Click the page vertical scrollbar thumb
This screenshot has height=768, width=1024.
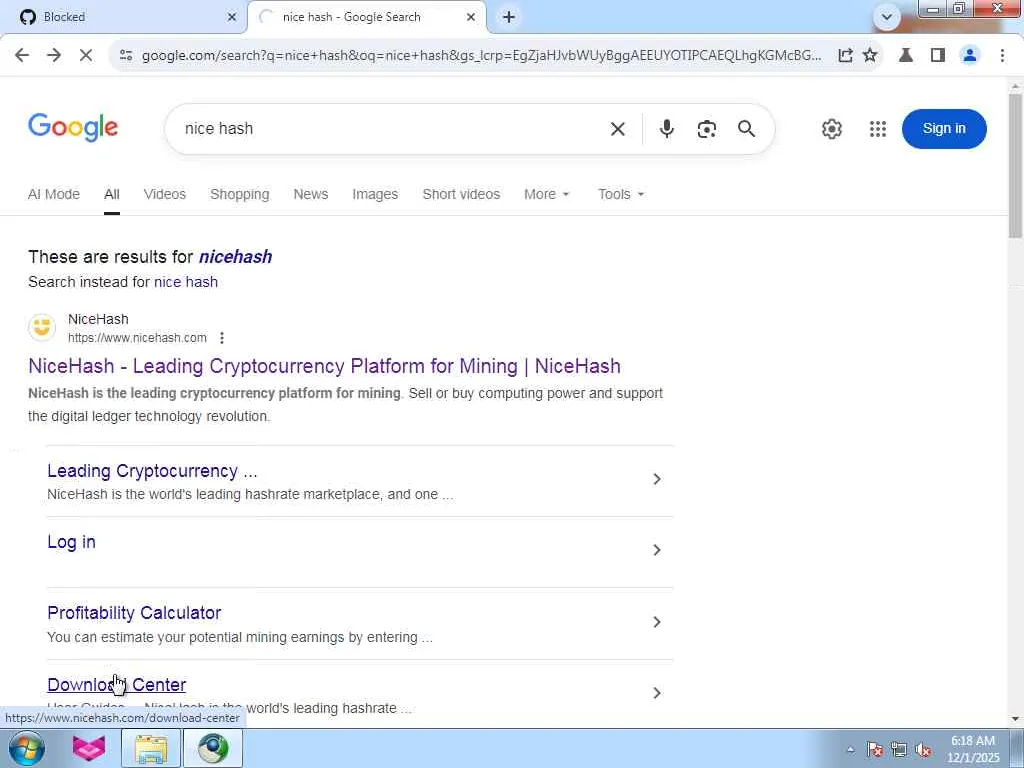coord(1015,165)
